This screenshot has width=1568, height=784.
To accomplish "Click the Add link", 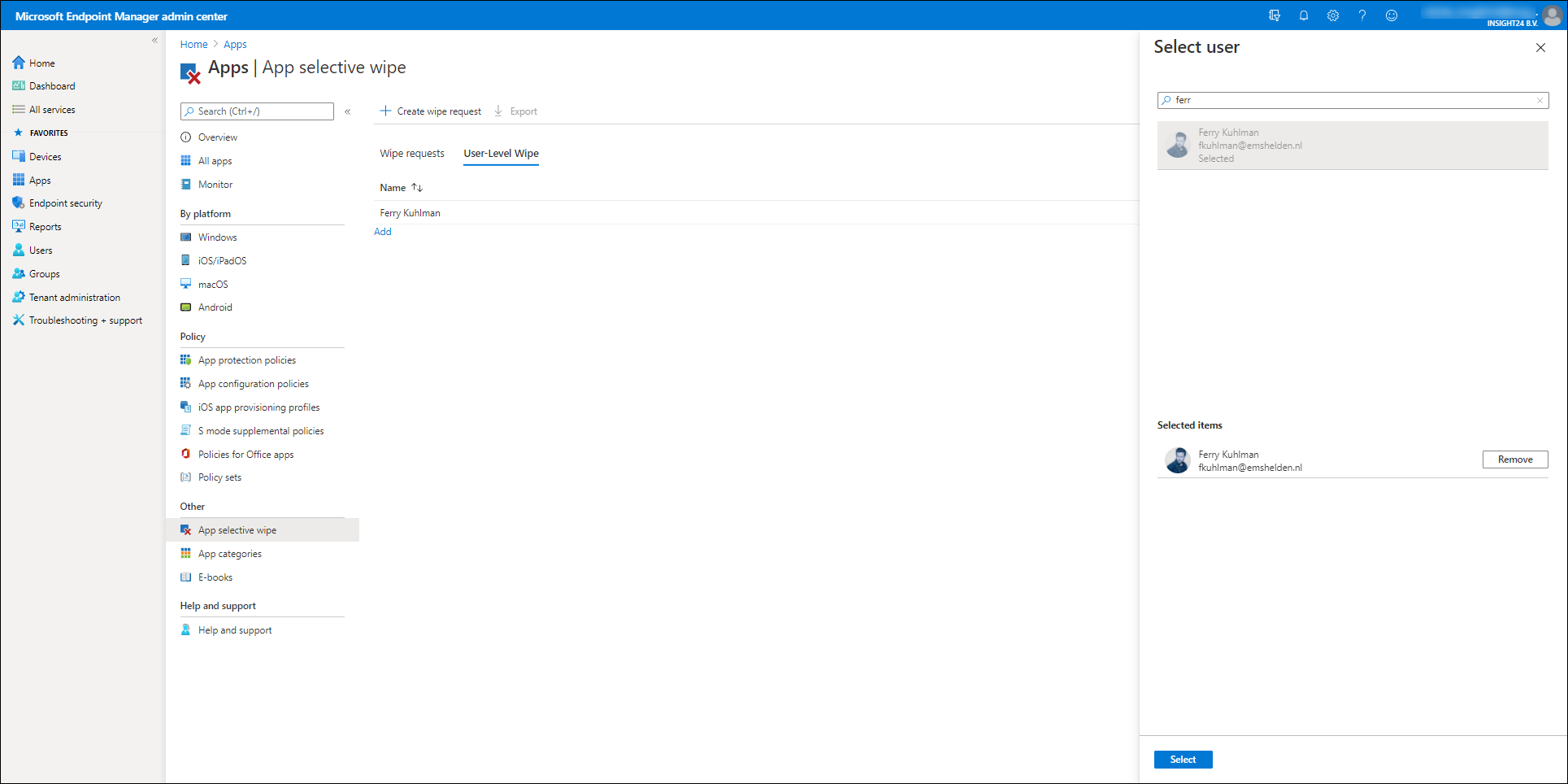I will pos(383,232).
